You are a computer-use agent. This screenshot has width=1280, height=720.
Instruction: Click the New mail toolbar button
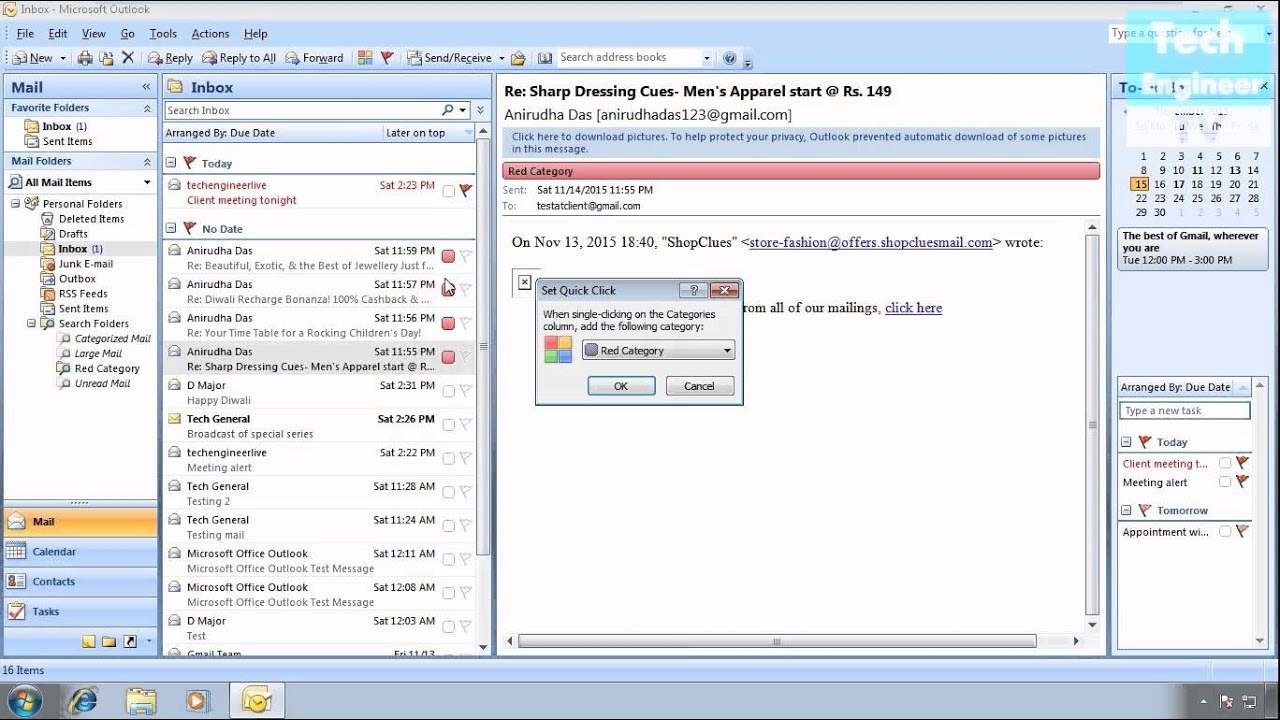pyautogui.click(x=32, y=58)
